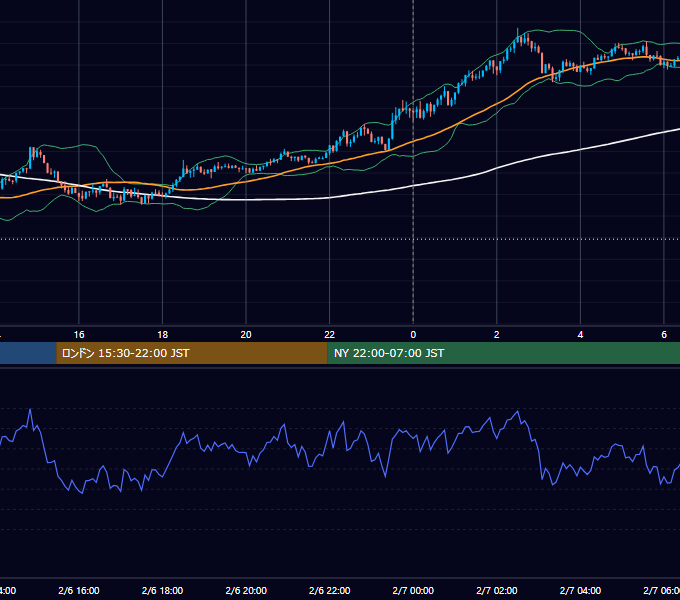
Task: Click the blue Tokyo session bar segment
Action: pyautogui.click(x=28, y=353)
